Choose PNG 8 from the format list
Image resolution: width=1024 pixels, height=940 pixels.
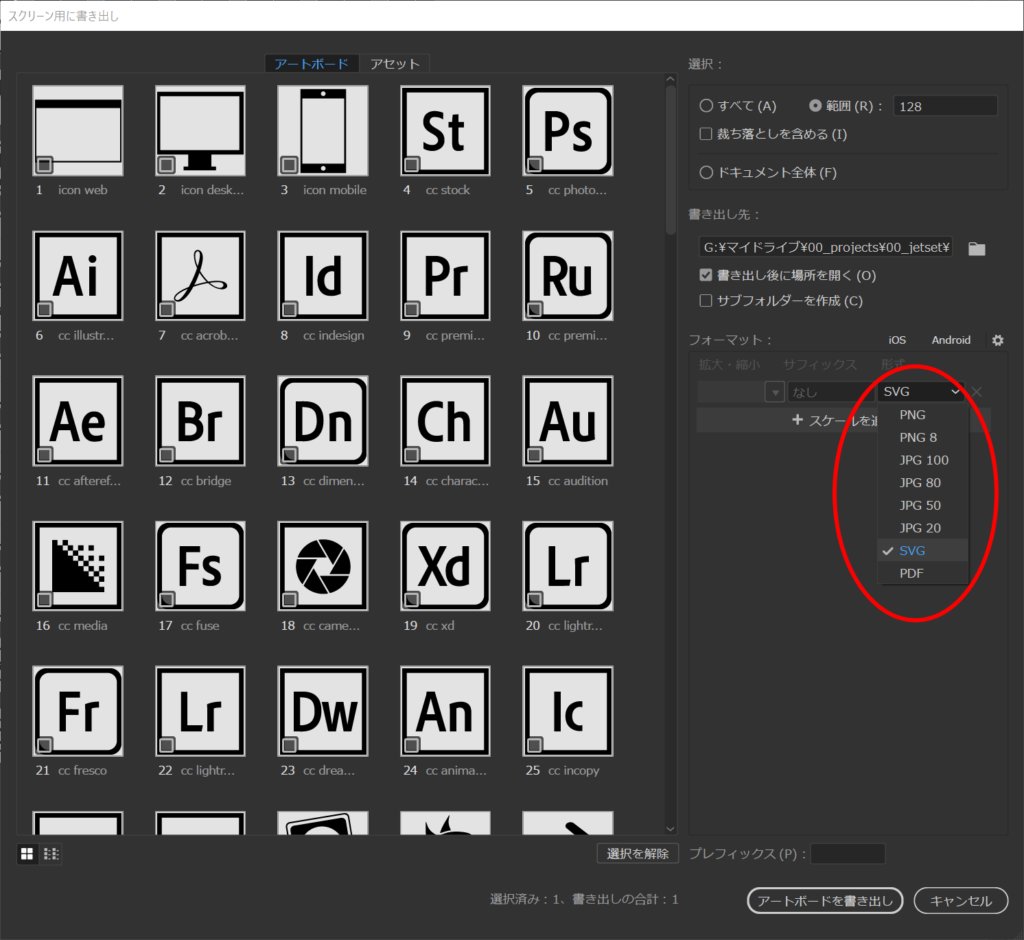[923, 438]
